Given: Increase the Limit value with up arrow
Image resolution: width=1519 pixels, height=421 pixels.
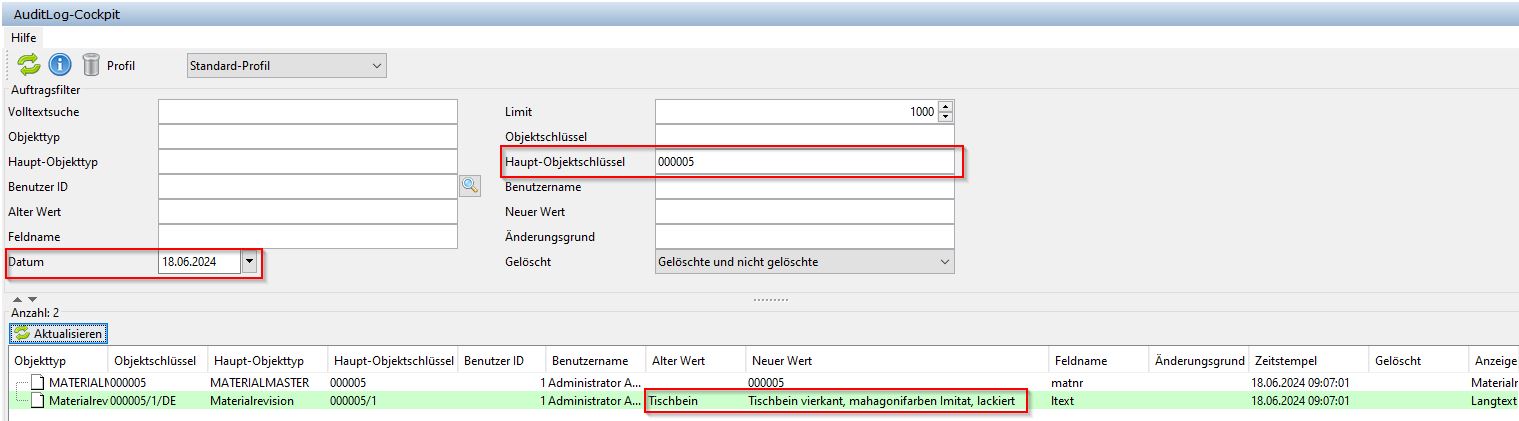Looking at the screenshot, I should coord(946,107).
